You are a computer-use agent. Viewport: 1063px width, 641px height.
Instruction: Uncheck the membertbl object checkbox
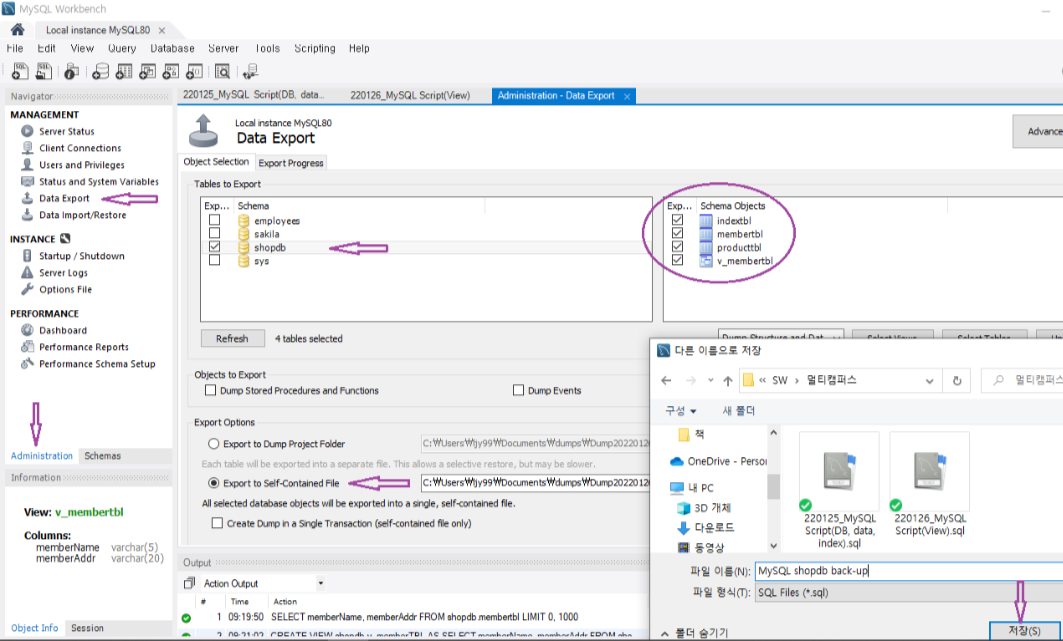[677, 234]
